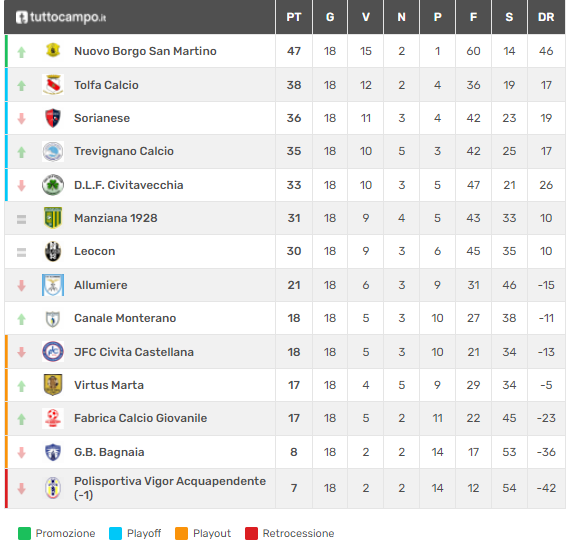570x540 pixels.
Task: Sort table by PT column header
Action: [294, 17]
